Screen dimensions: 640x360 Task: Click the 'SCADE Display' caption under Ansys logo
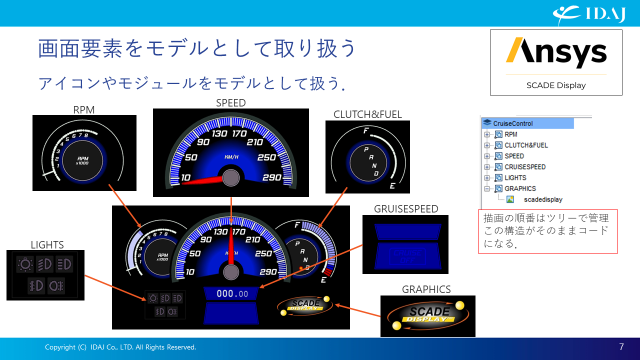tap(556, 85)
